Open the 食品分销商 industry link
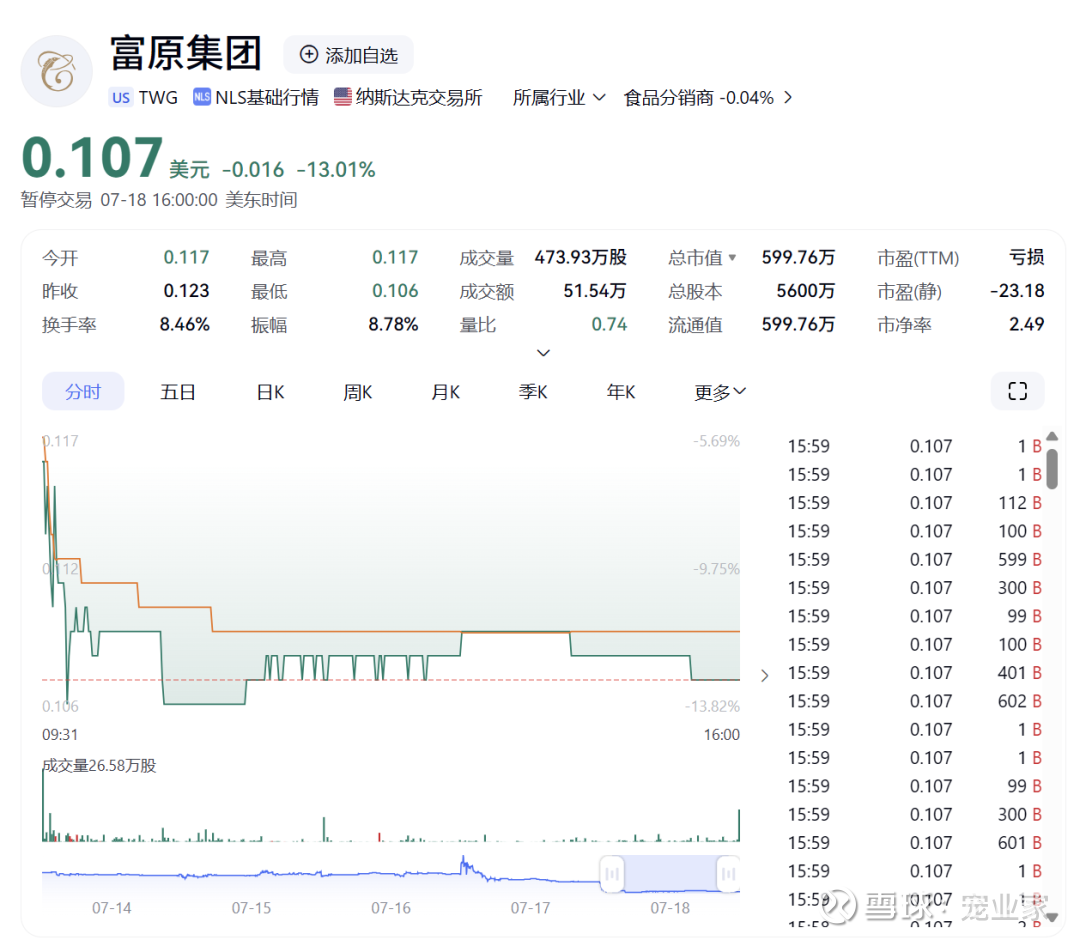 tap(698, 97)
